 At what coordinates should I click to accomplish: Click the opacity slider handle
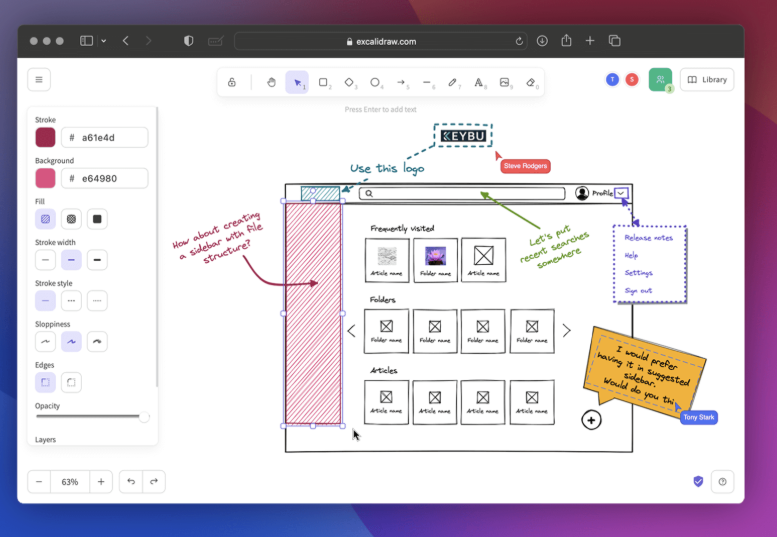tap(144, 417)
